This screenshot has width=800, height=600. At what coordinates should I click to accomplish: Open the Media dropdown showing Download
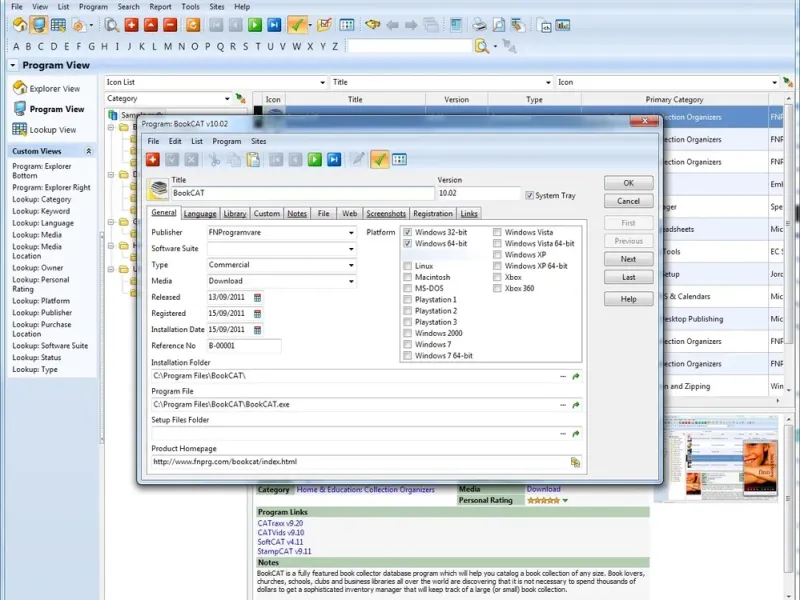point(351,281)
